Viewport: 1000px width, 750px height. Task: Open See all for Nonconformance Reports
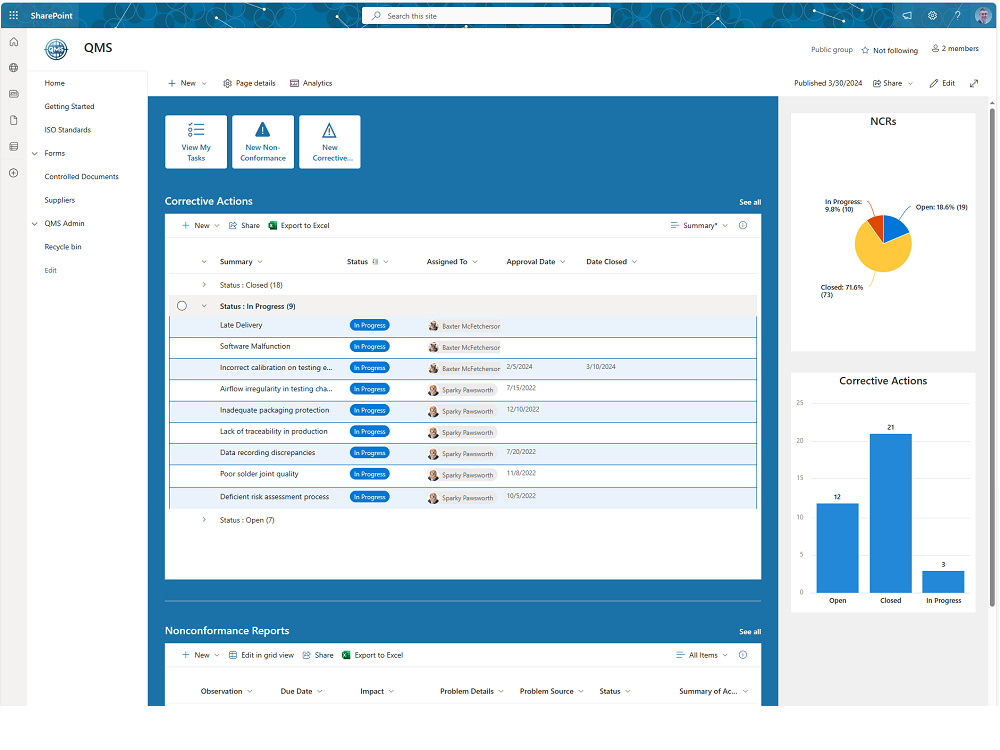coord(750,631)
